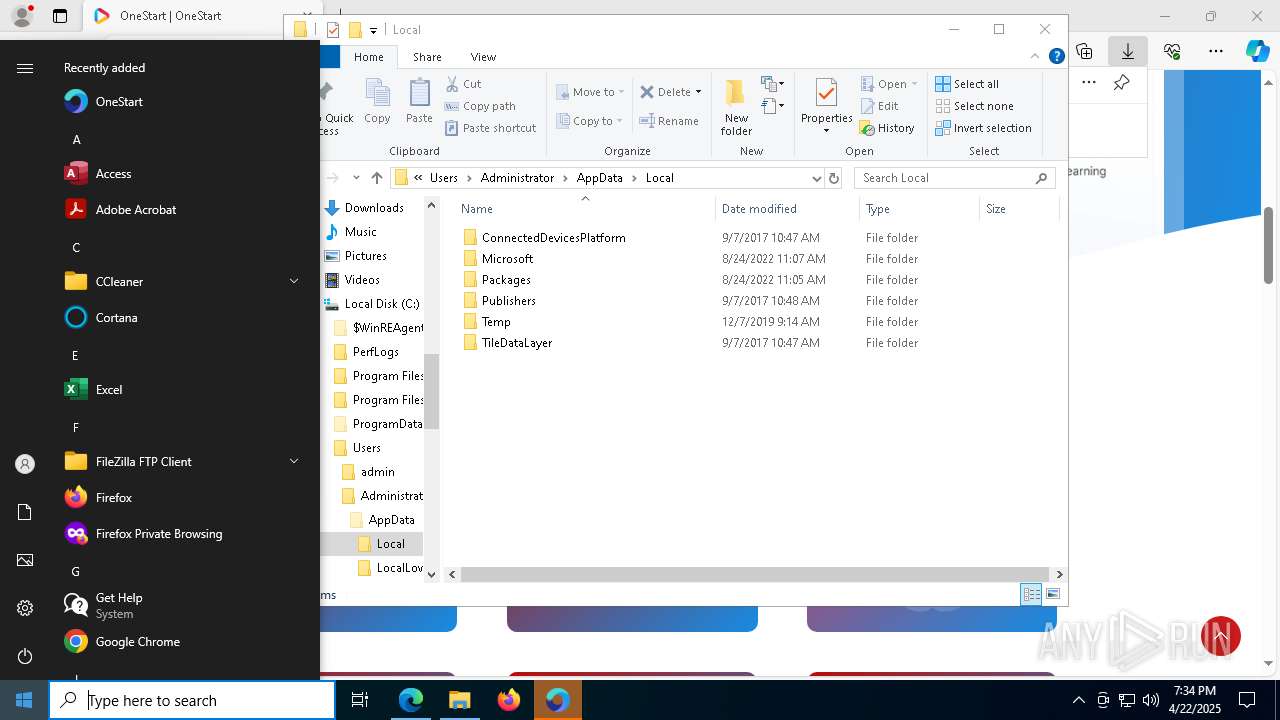
Task: Open Quick Access Toolbar customize dropdown
Action: pos(373,30)
